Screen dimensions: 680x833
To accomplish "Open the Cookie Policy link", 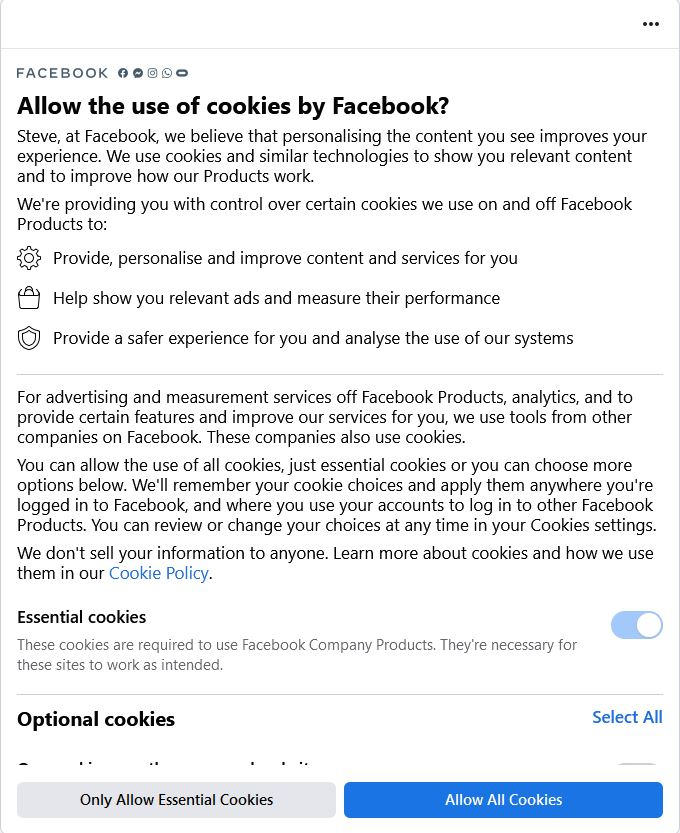I will point(158,573).
